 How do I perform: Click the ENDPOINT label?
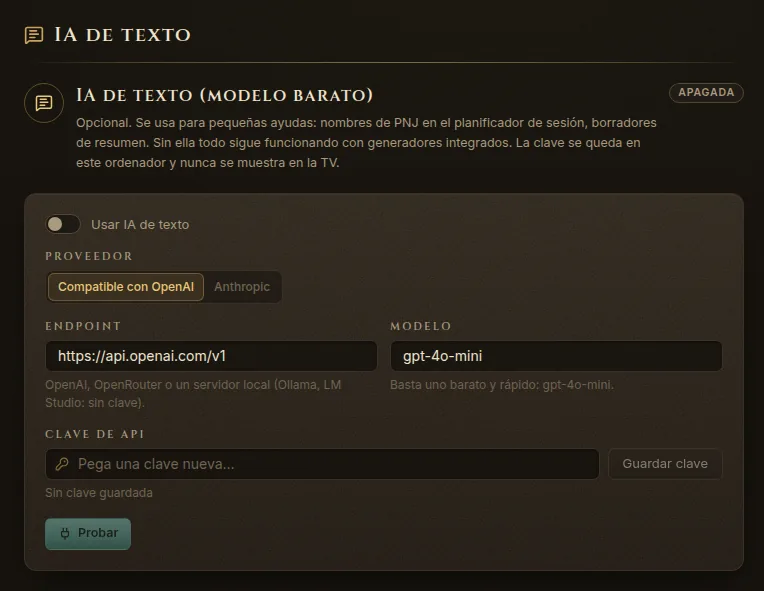click(x=83, y=326)
